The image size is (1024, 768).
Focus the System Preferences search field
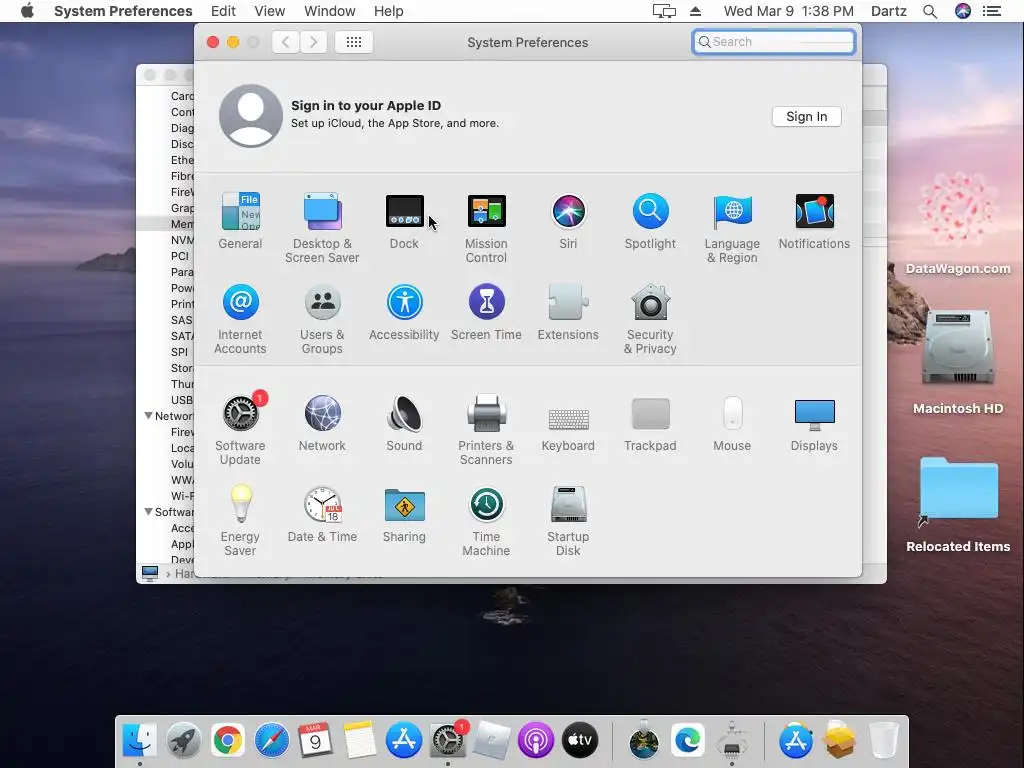click(x=774, y=42)
